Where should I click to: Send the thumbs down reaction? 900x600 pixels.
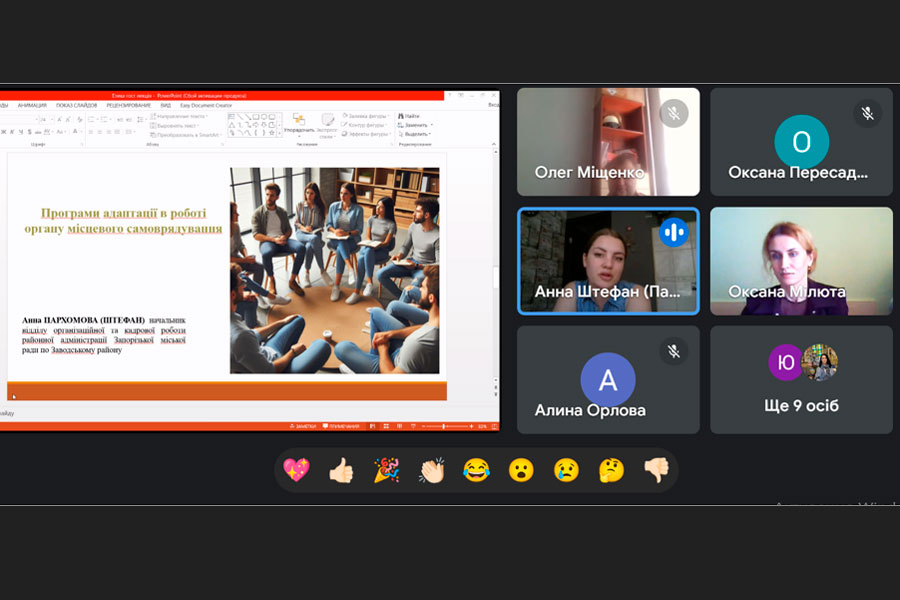(x=657, y=470)
